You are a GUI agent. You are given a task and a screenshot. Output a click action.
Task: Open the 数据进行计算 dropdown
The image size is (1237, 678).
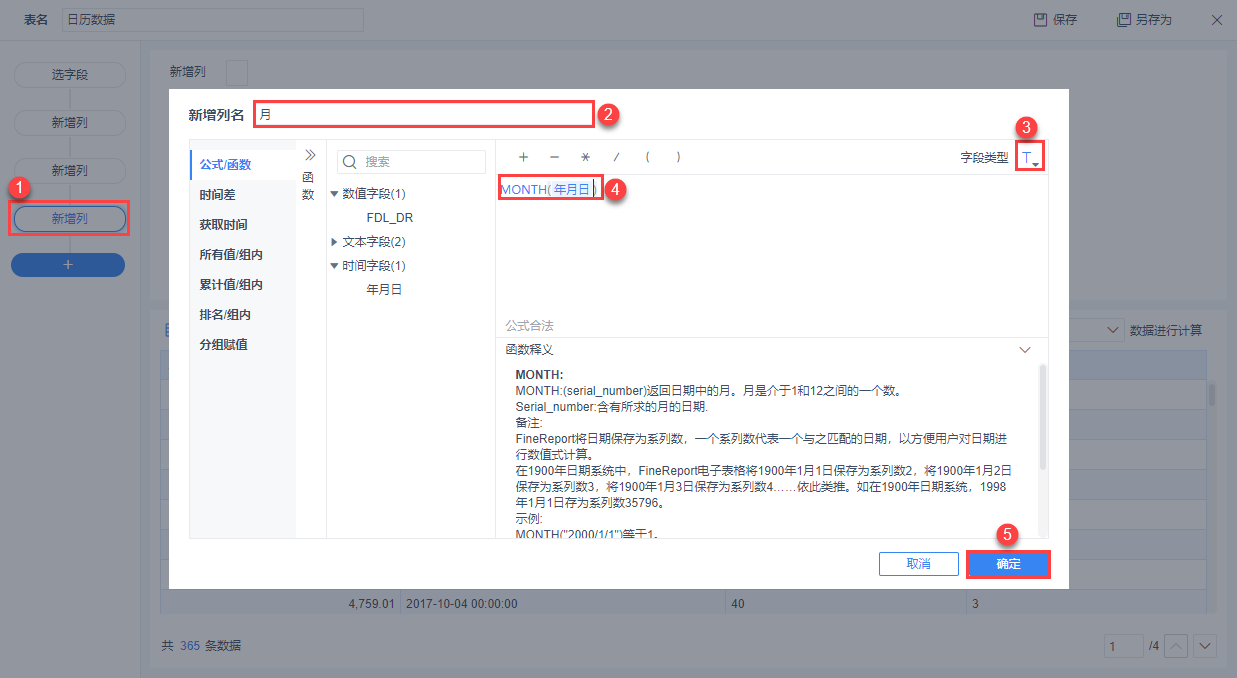pos(1113,330)
